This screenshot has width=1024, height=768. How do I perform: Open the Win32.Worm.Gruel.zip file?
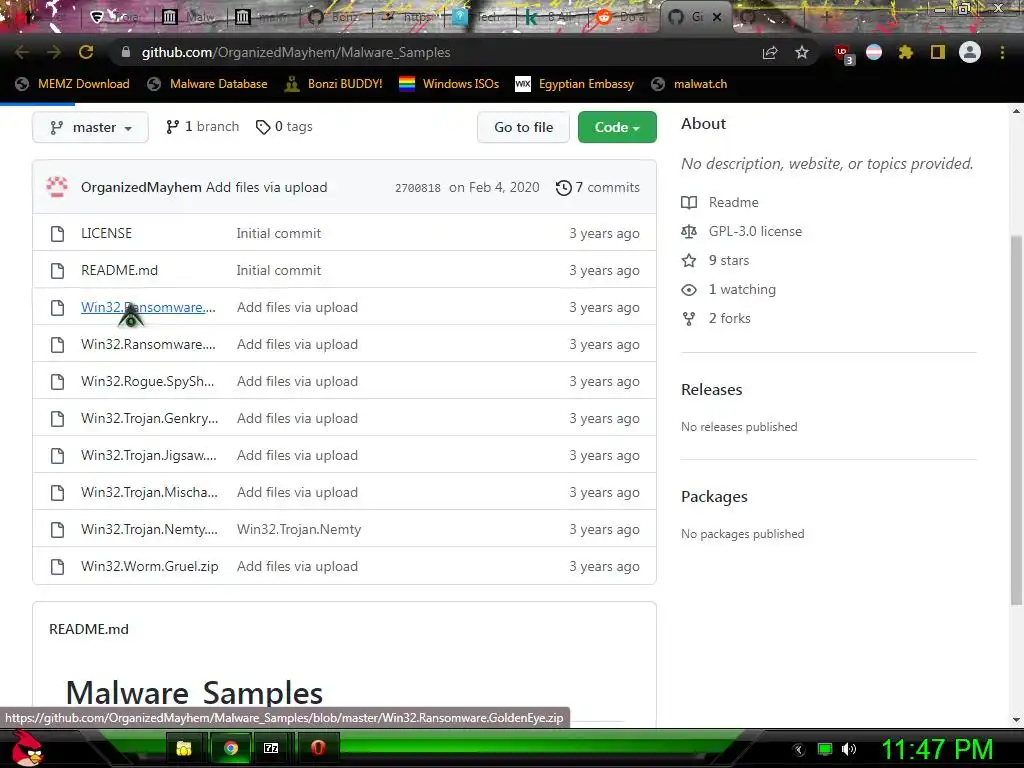click(150, 567)
